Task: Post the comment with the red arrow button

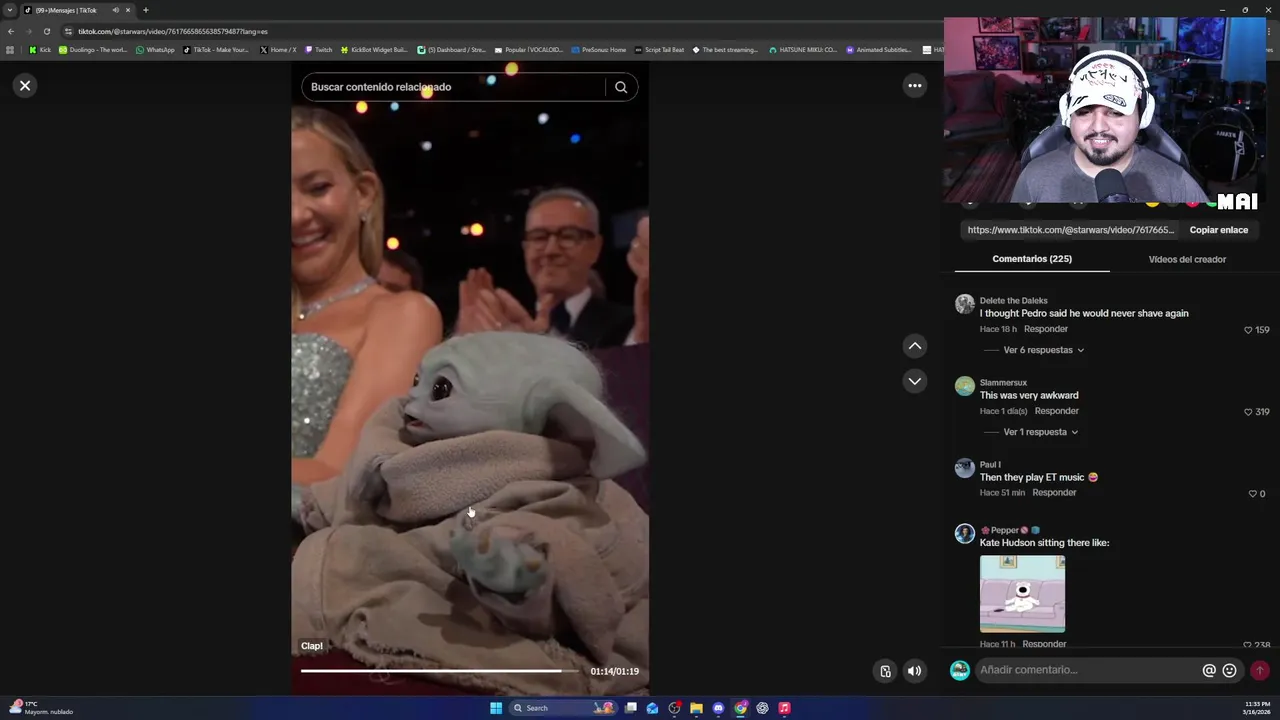Action: coord(1260,671)
